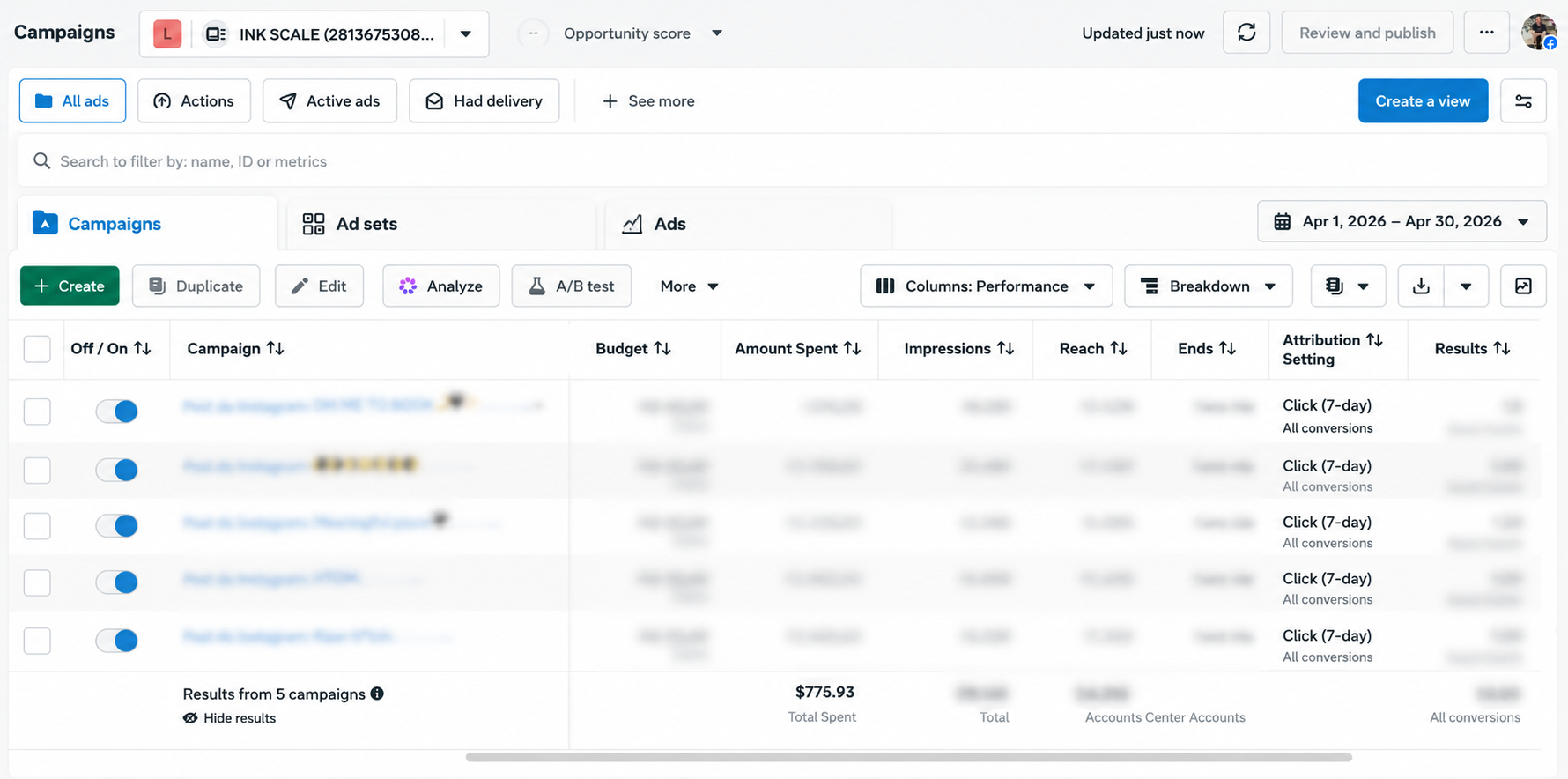Sort by Ends column arrows
Viewport: 1568px width, 779px height.
click(1227, 349)
